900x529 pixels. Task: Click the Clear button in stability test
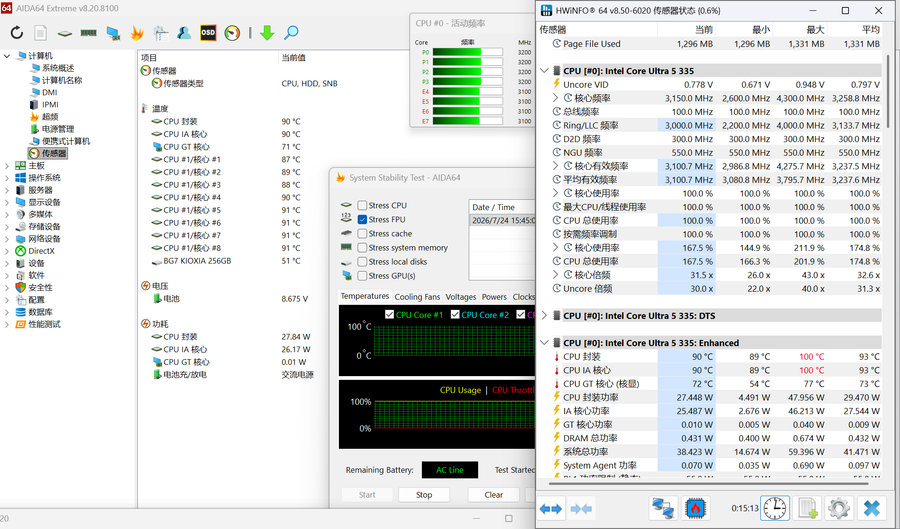click(494, 495)
